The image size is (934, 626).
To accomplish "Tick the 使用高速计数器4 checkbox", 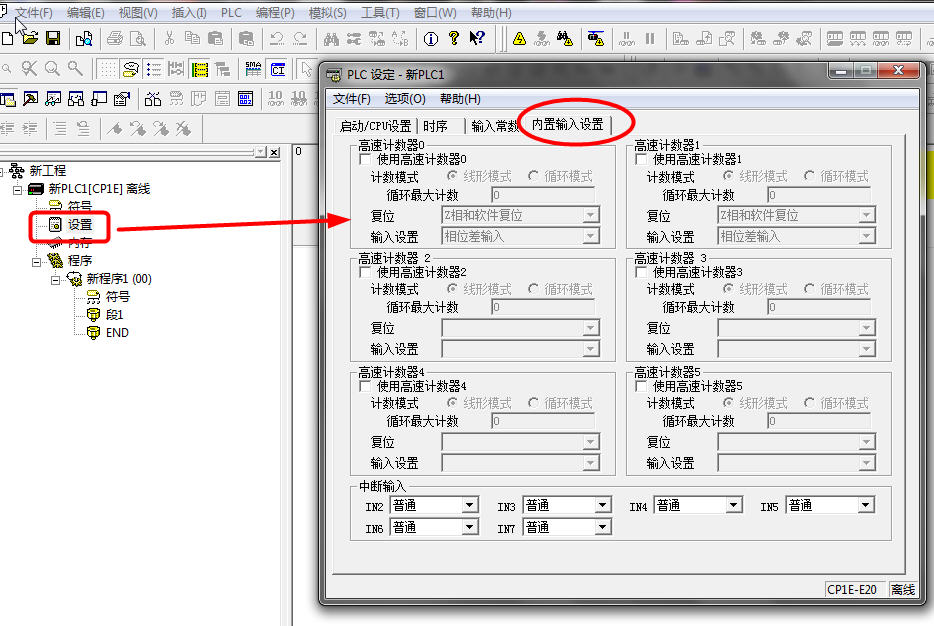I will coord(366,386).
